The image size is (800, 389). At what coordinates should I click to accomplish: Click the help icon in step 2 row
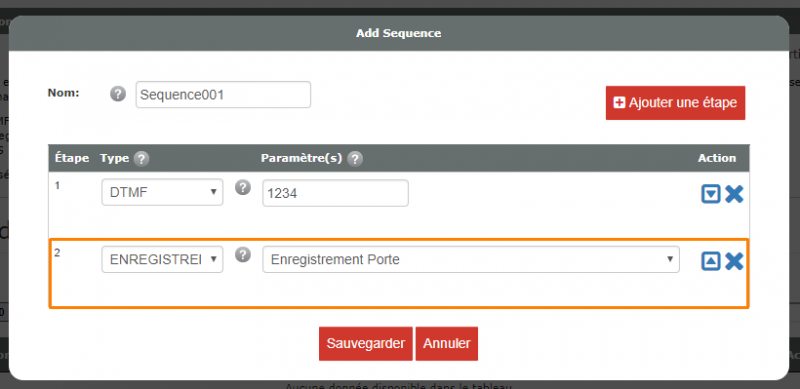point(243,254)
